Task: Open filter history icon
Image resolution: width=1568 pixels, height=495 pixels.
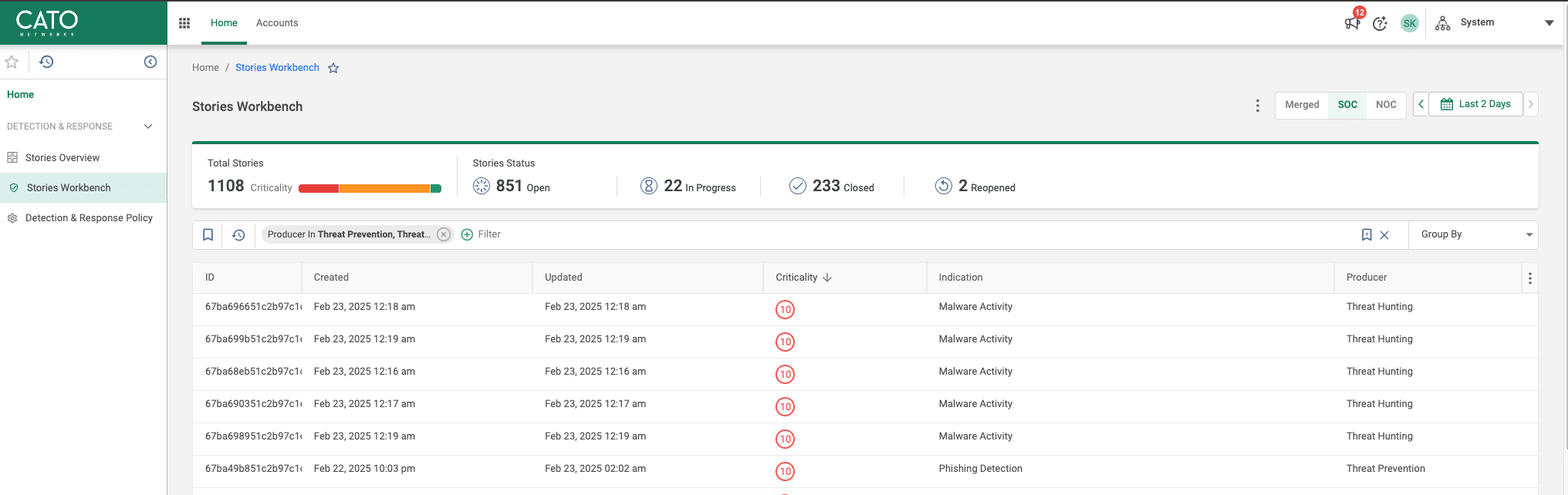Action: point(238,234)
